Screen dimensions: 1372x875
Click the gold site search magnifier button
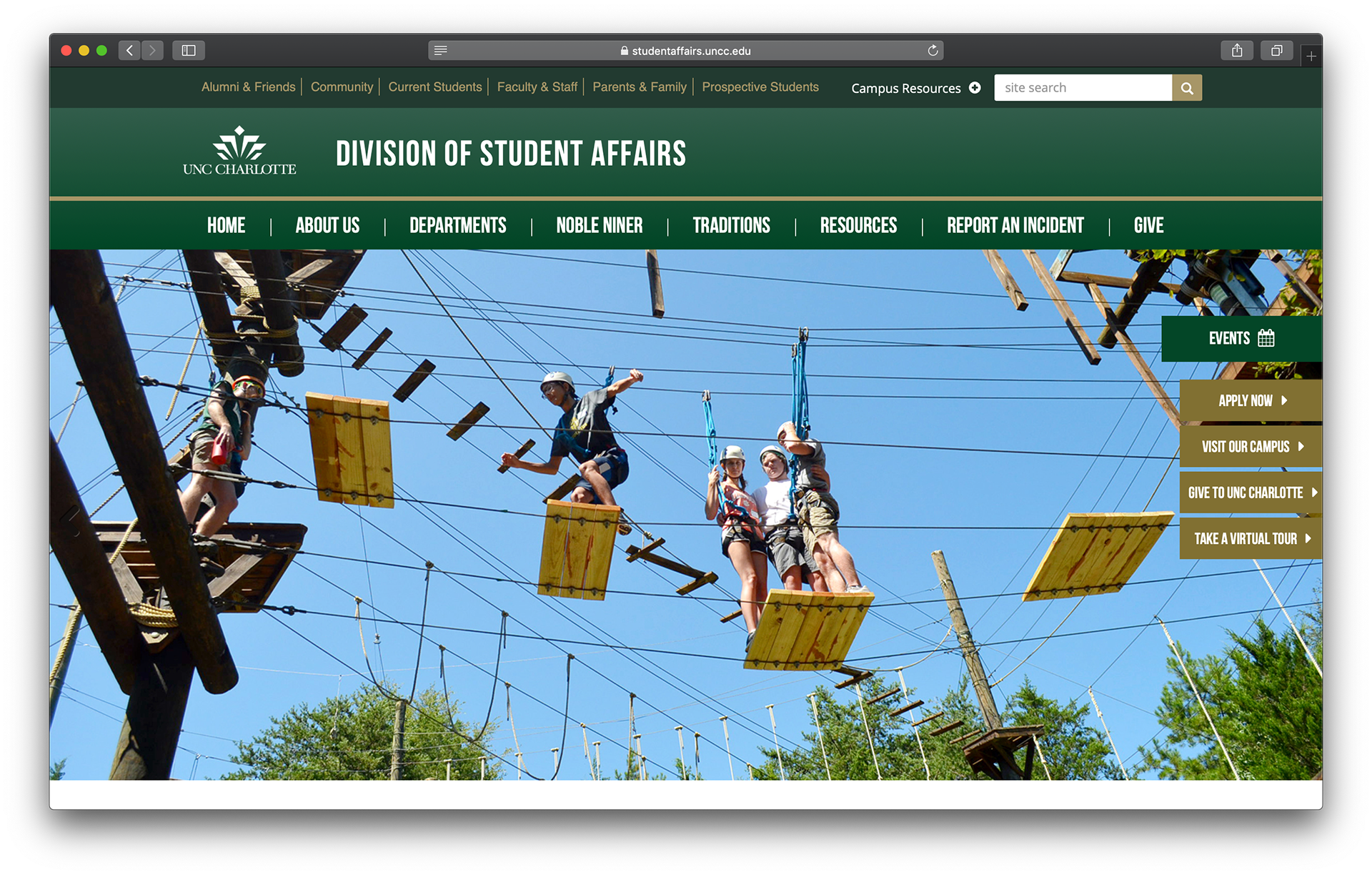[1187, 88]
